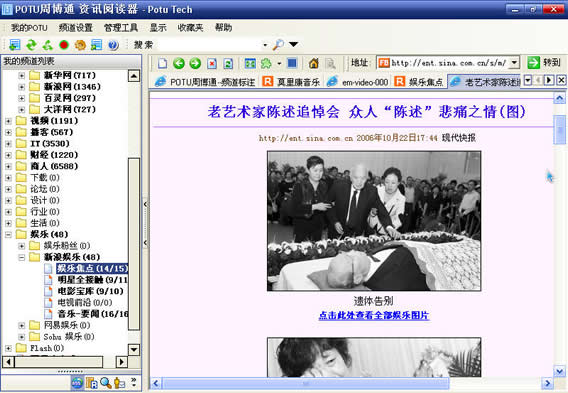Open 帮助 menu
The height and width of the screenshot is (393, 568).
tap(224, 28)
